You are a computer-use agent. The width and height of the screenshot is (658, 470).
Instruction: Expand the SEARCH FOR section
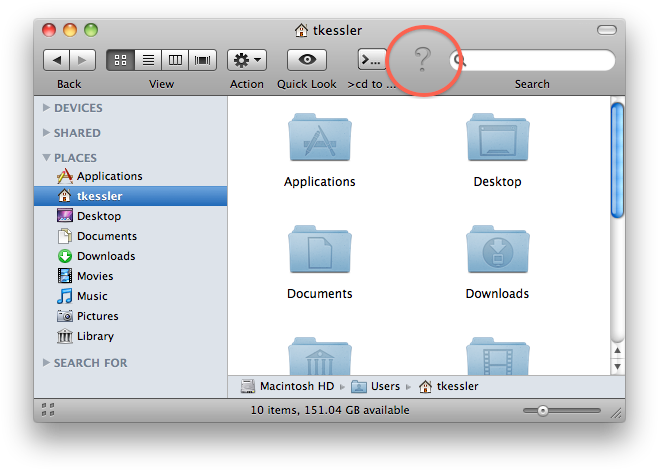pos(46,363)
